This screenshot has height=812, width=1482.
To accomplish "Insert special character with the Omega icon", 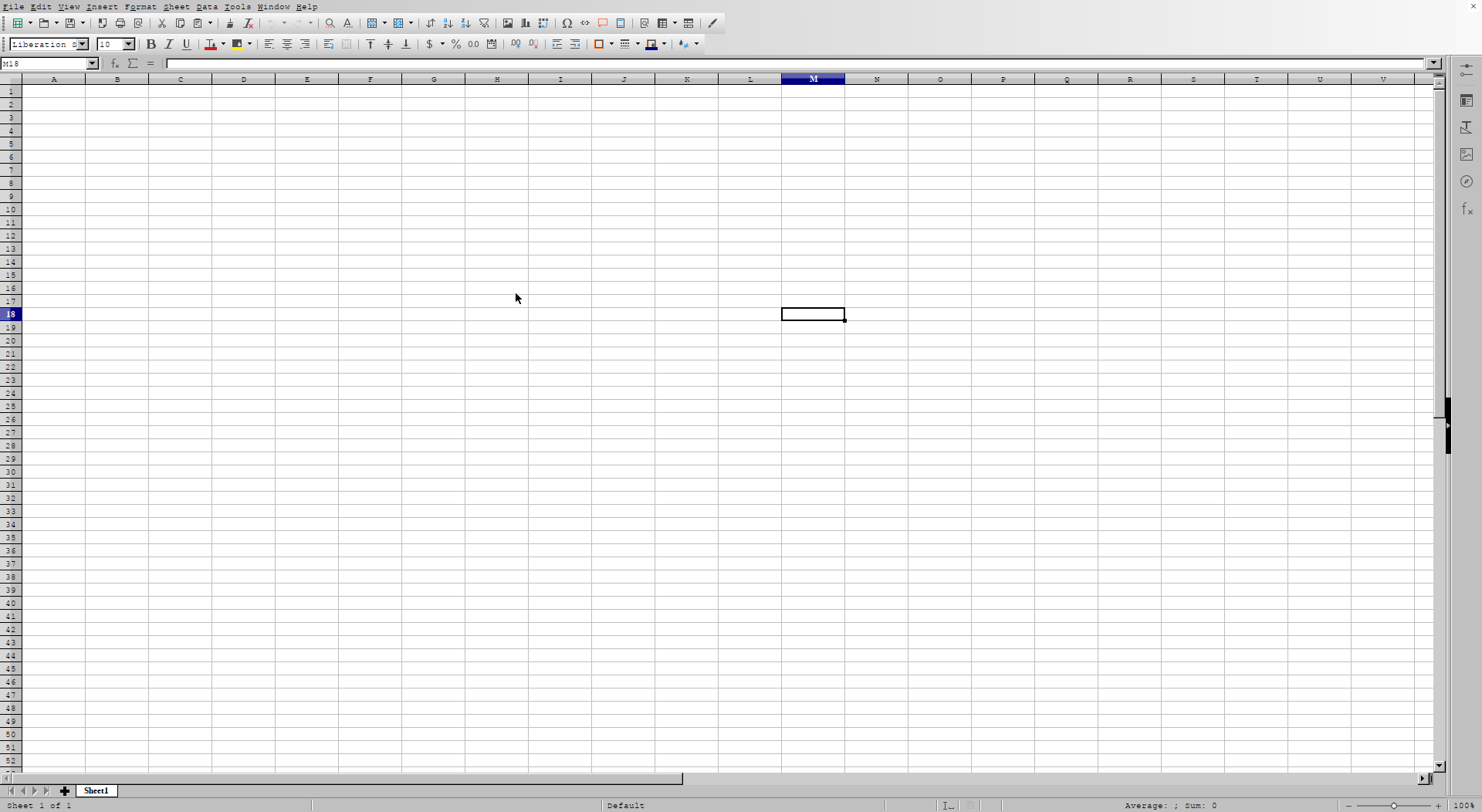I will [567, 23].
